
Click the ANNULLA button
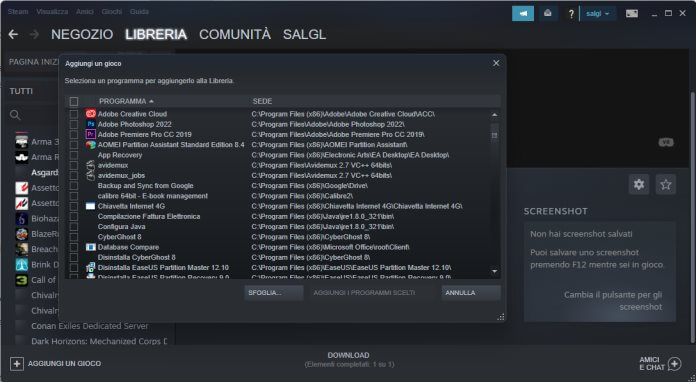[x=471, y=293]
